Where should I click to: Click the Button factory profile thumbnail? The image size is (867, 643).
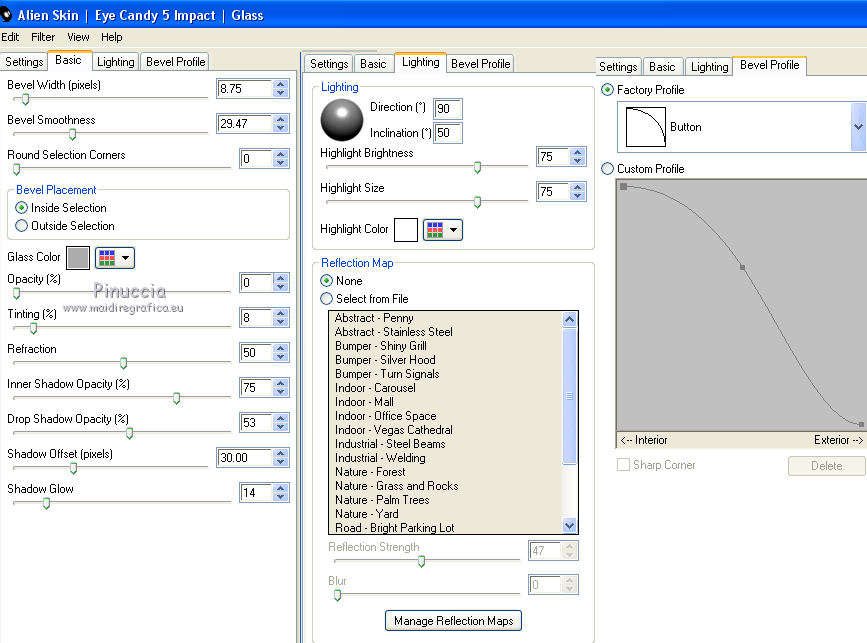(645, 127)
